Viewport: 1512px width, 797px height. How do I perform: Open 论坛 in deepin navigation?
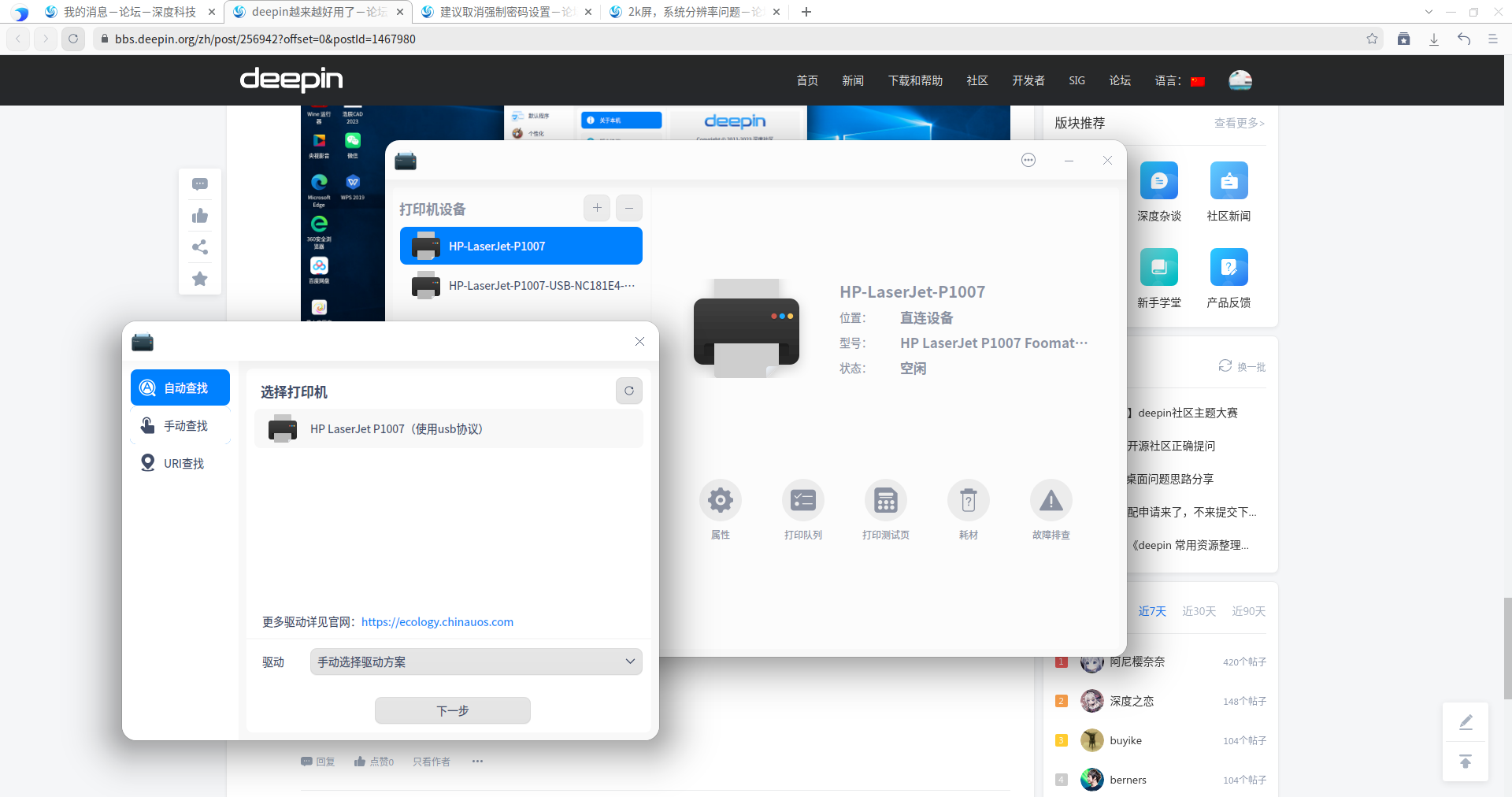pos(1120,80)
